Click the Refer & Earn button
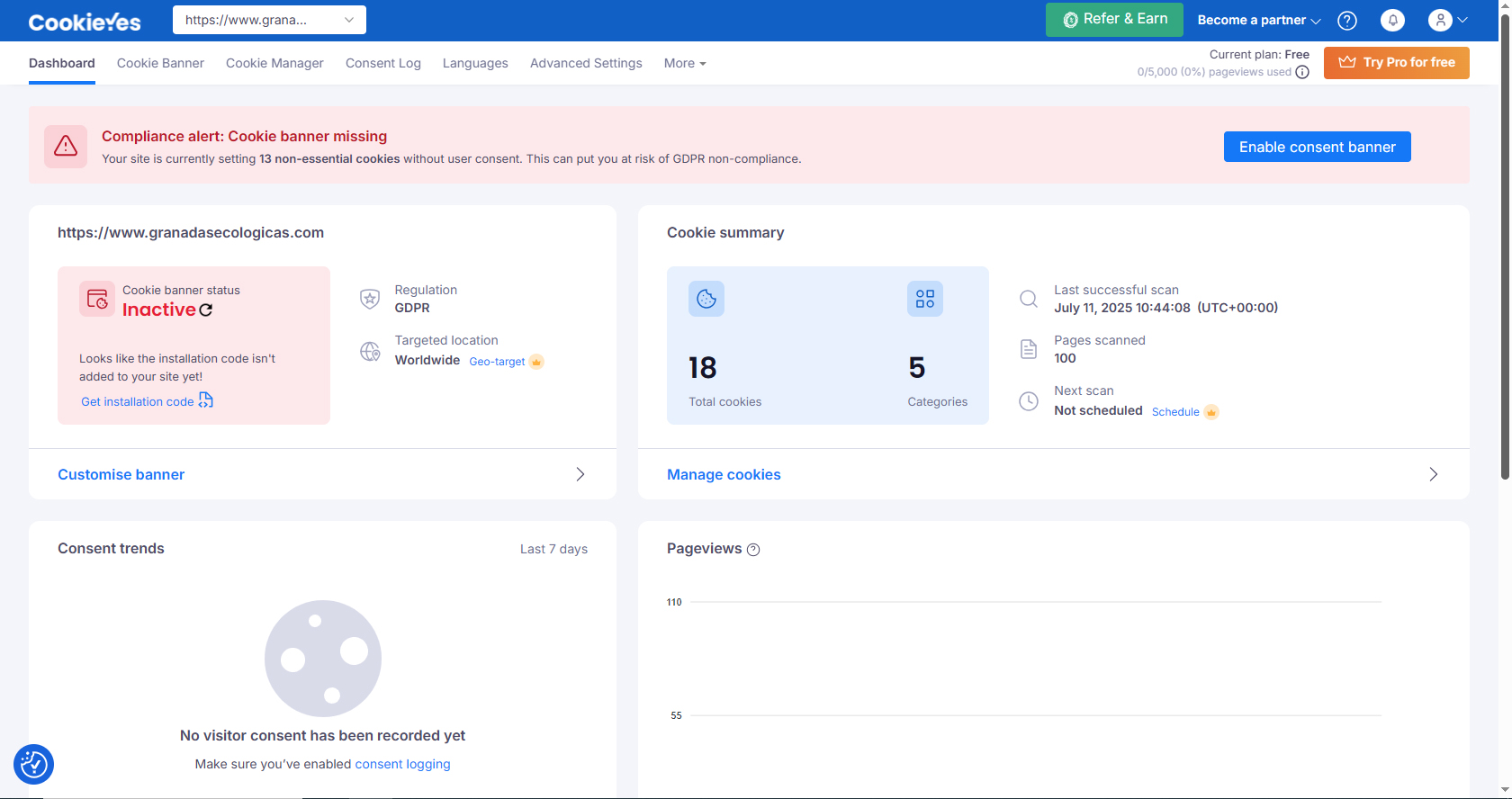 1114,20
